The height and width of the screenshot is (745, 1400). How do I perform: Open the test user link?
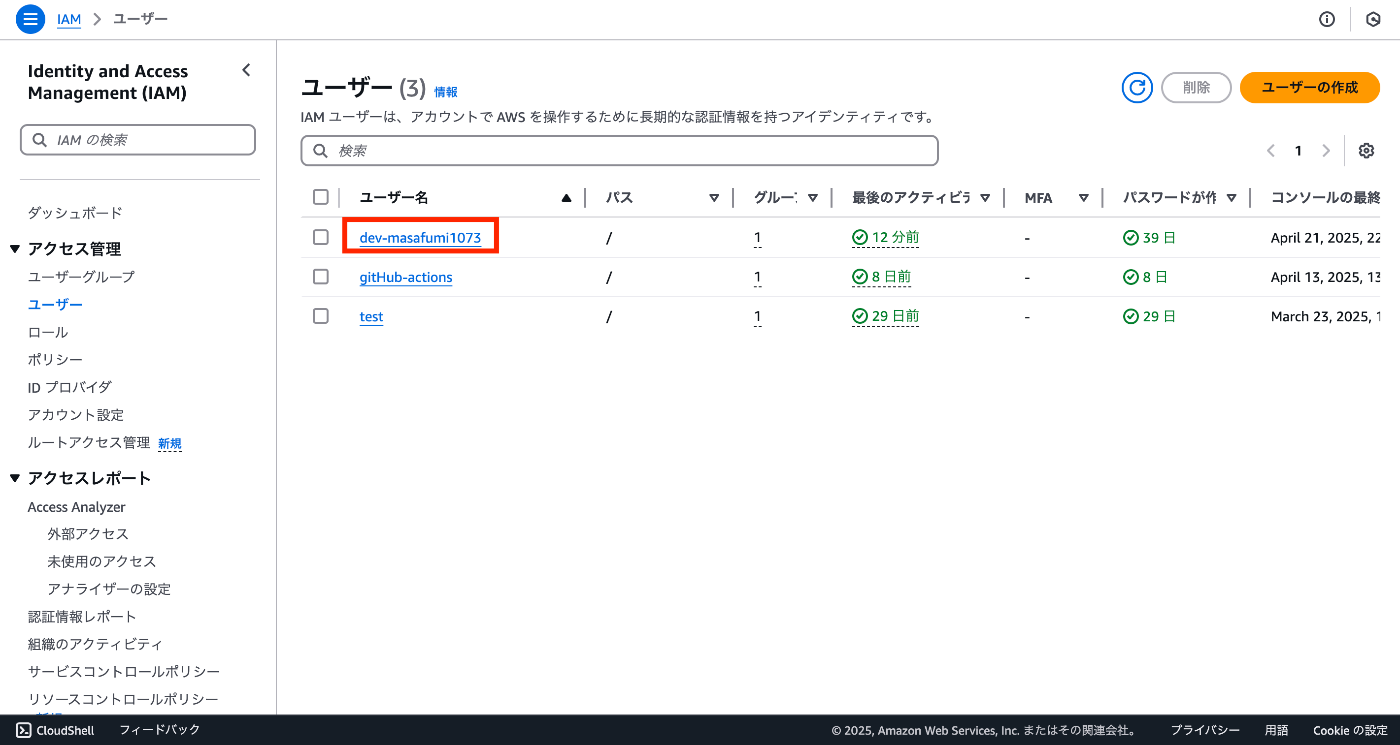click(371, 317)
